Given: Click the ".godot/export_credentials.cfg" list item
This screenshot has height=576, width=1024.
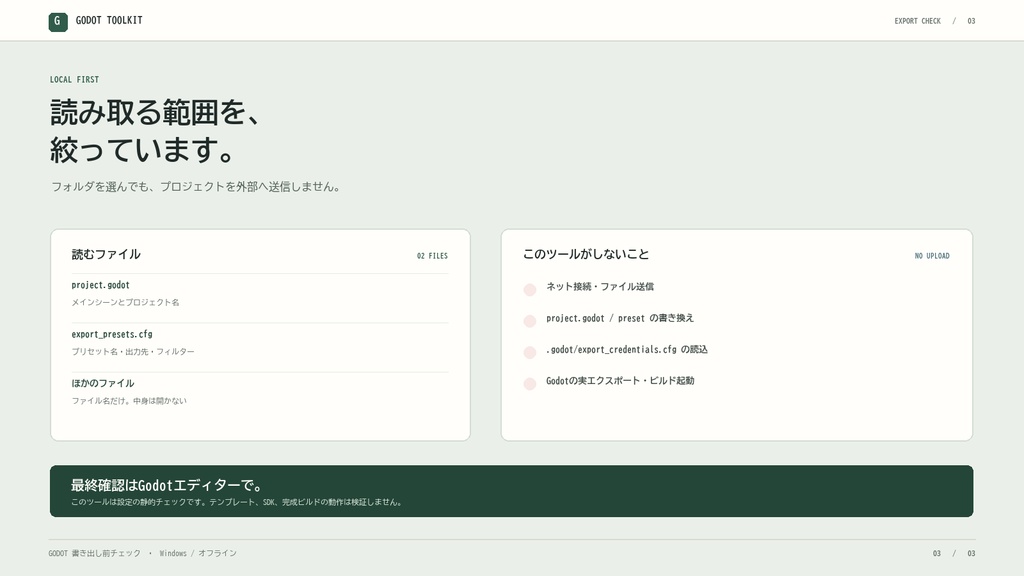Looking at the screenshot, I should [x=627, y=349].
